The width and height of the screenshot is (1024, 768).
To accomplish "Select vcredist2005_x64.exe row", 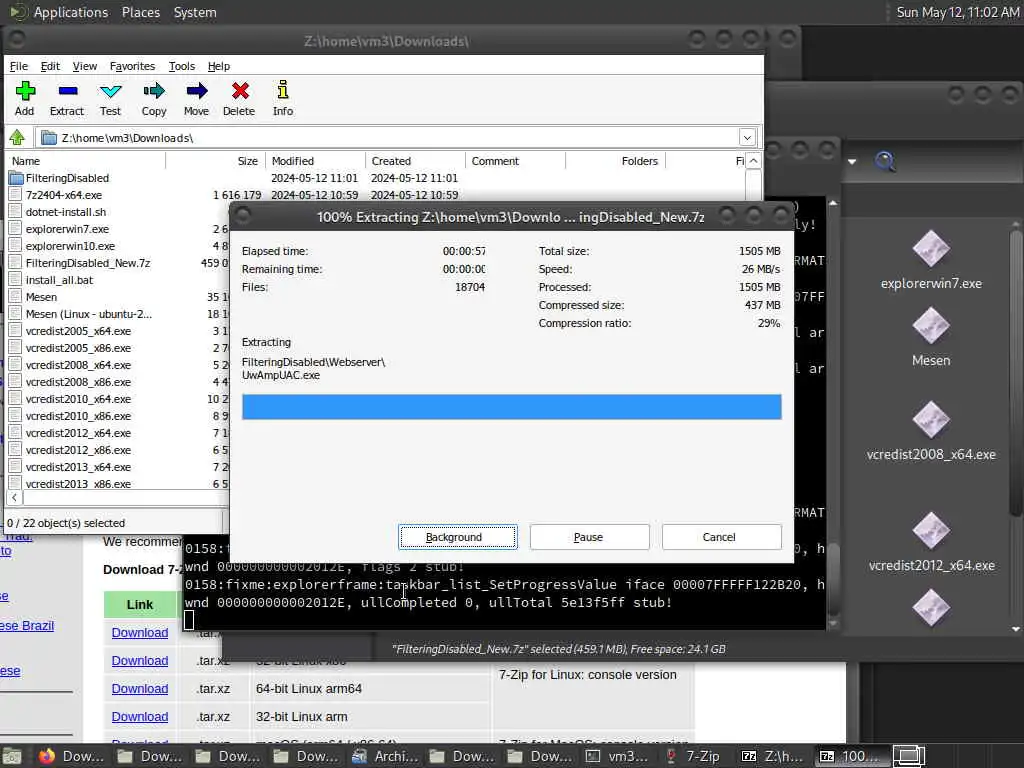I will 78,330.
